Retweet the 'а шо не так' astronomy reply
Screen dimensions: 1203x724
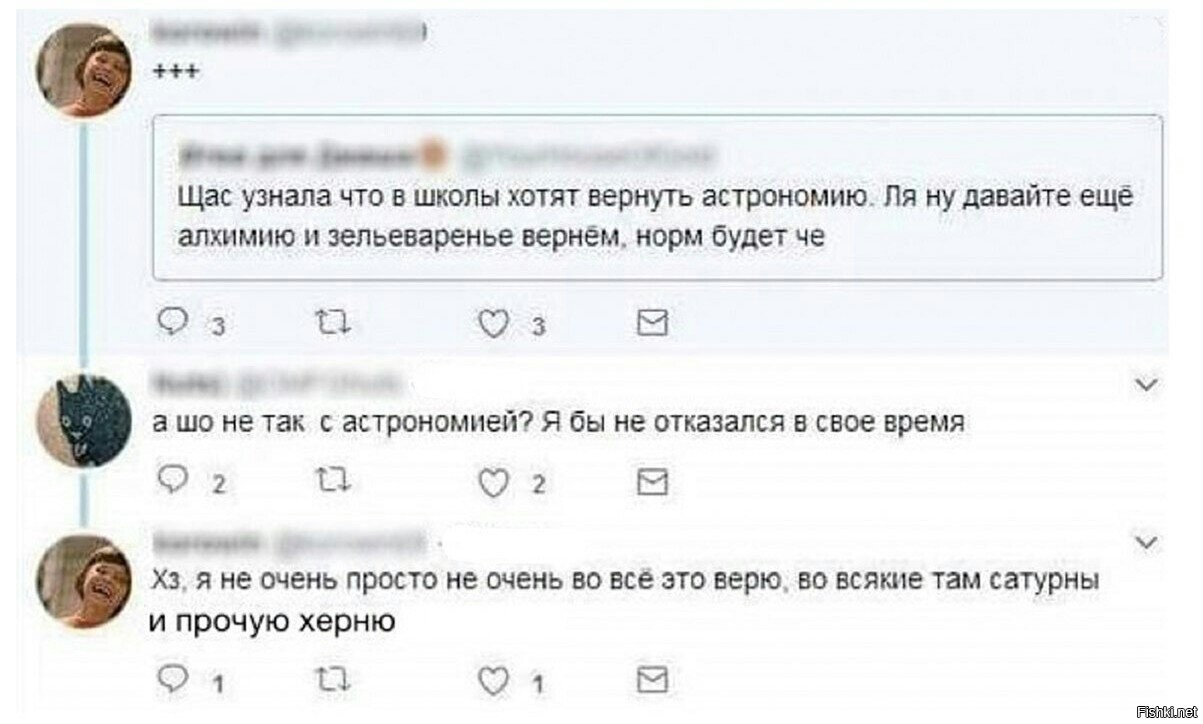click(x=328, y=483)
